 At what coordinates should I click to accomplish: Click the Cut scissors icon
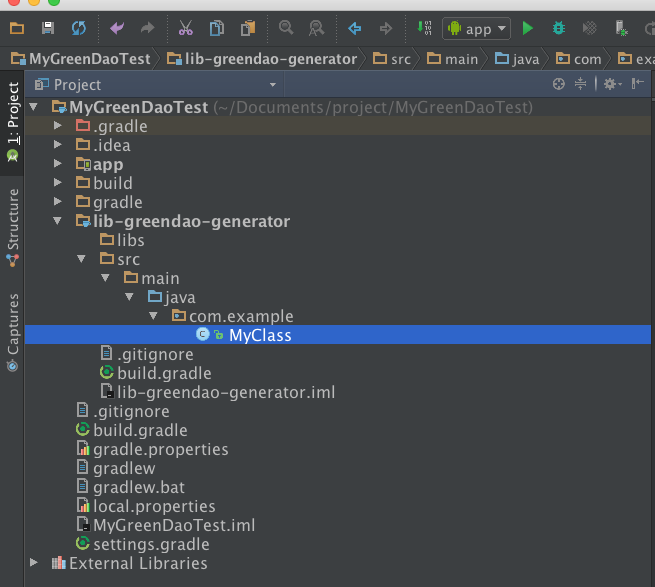pyautogui.click(x=186, y=28)
